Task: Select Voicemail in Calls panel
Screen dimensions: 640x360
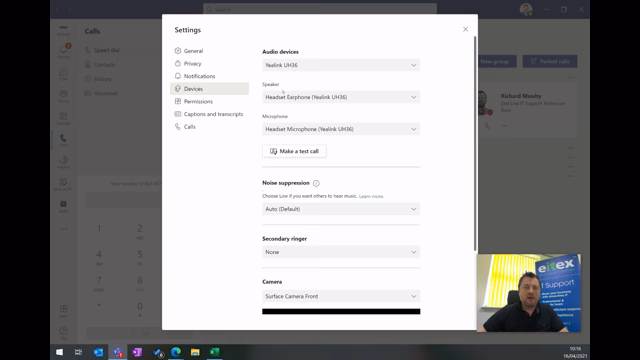Action: (101, 93)
